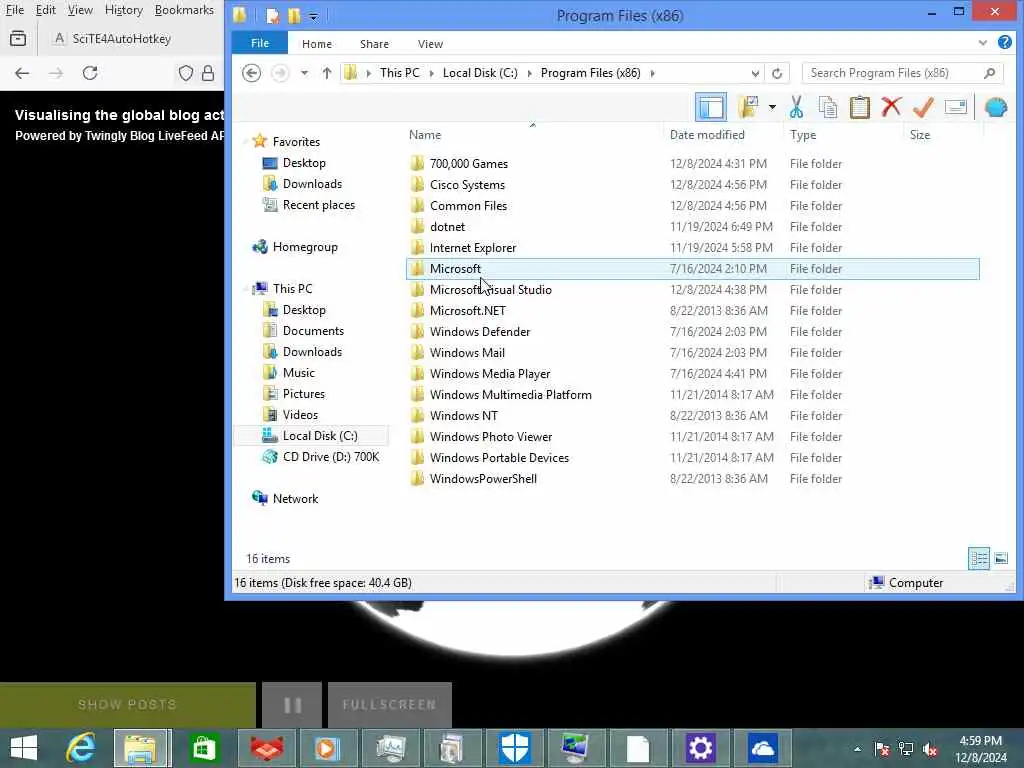Switch to the Home ribbon tab
1024x768 pixels.
pyautogui.click(x=317, y=44)
